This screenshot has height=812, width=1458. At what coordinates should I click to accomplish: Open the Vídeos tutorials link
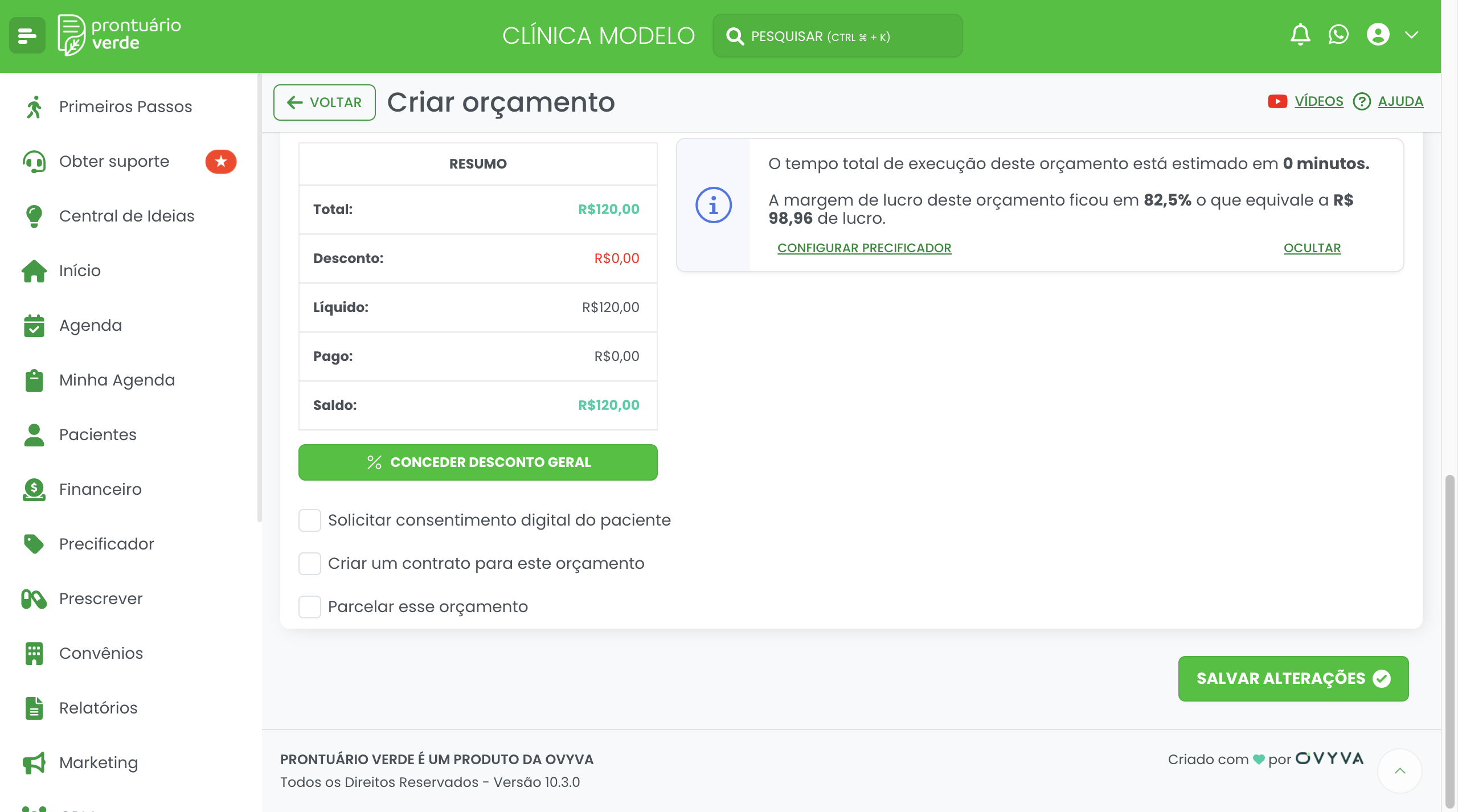(1306, 101)
